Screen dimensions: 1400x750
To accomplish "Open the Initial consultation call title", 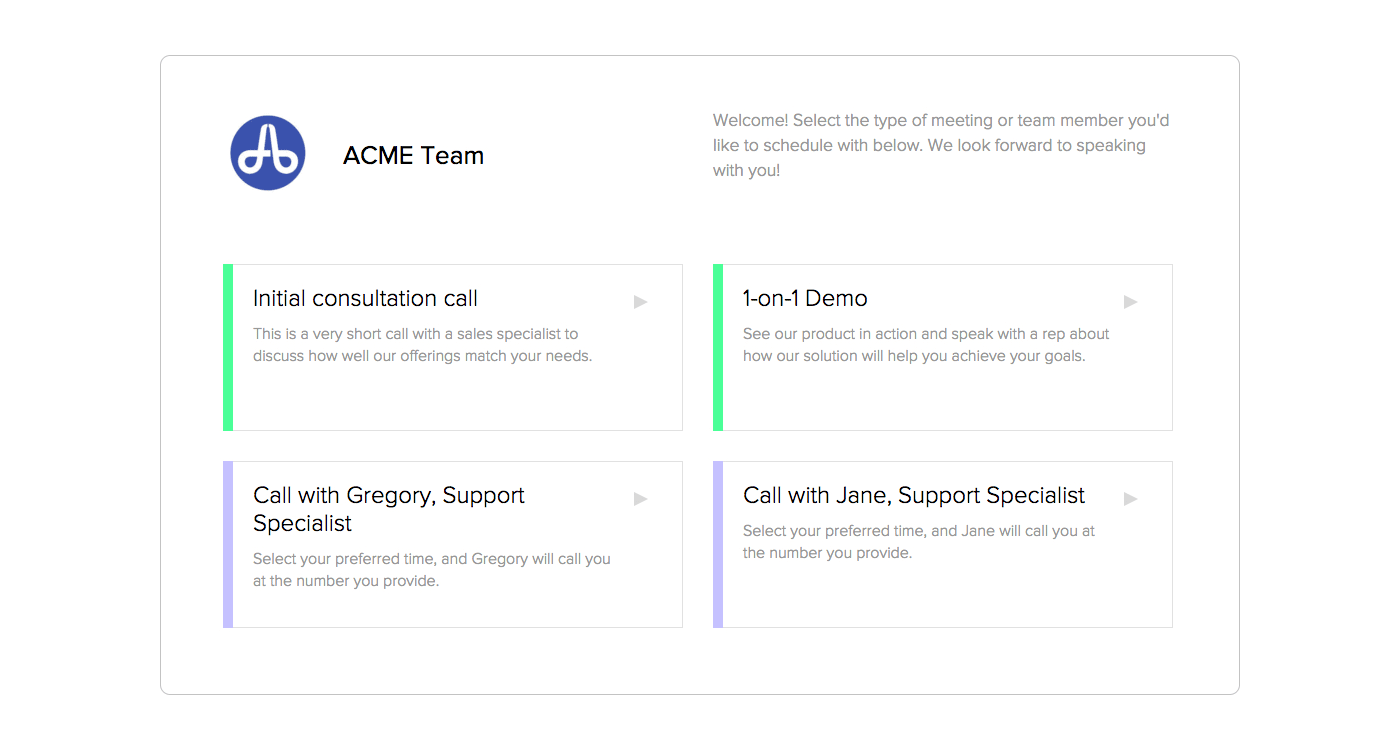I will (365, 299).
